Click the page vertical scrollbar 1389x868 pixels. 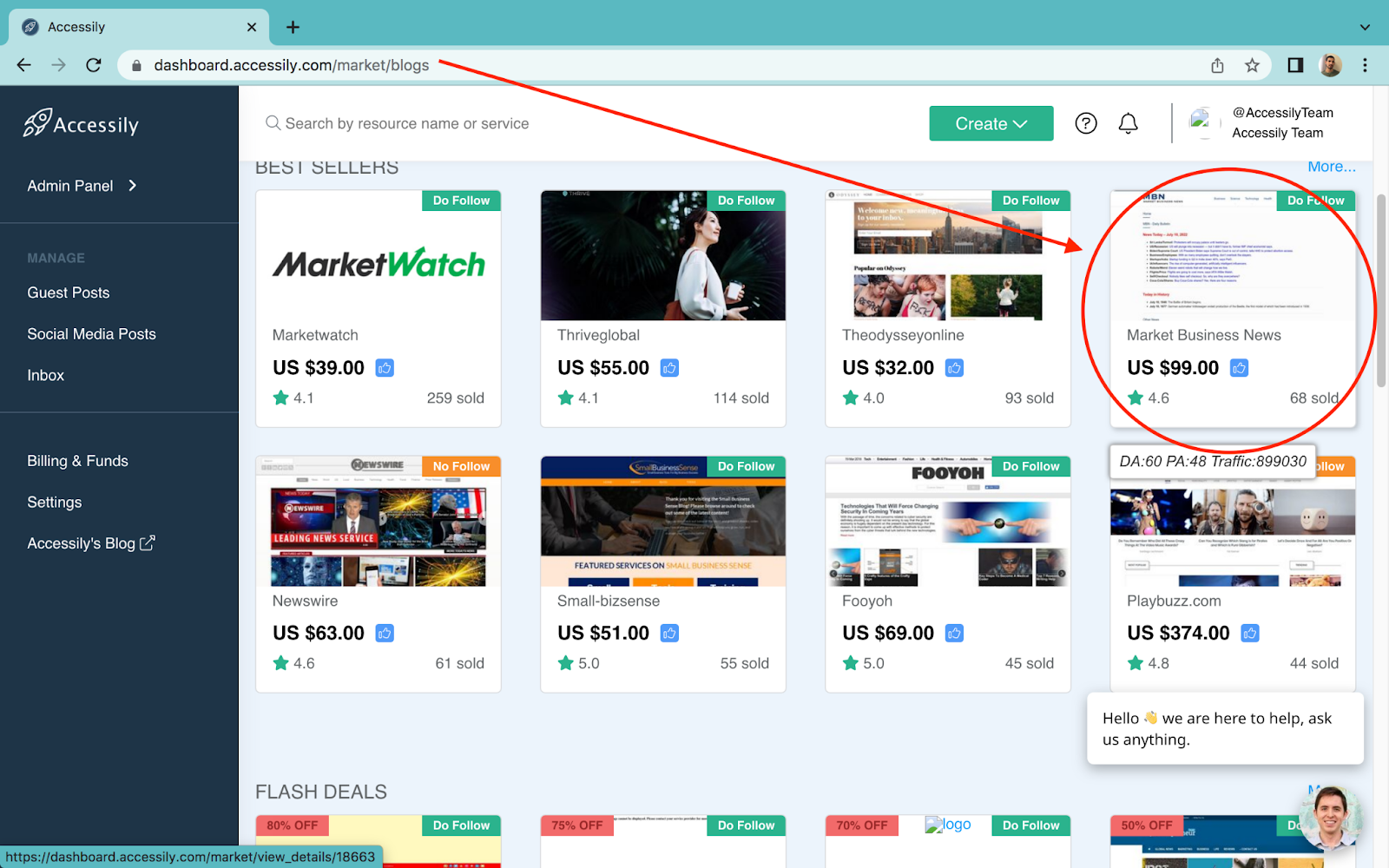[x=1381, y=291]
